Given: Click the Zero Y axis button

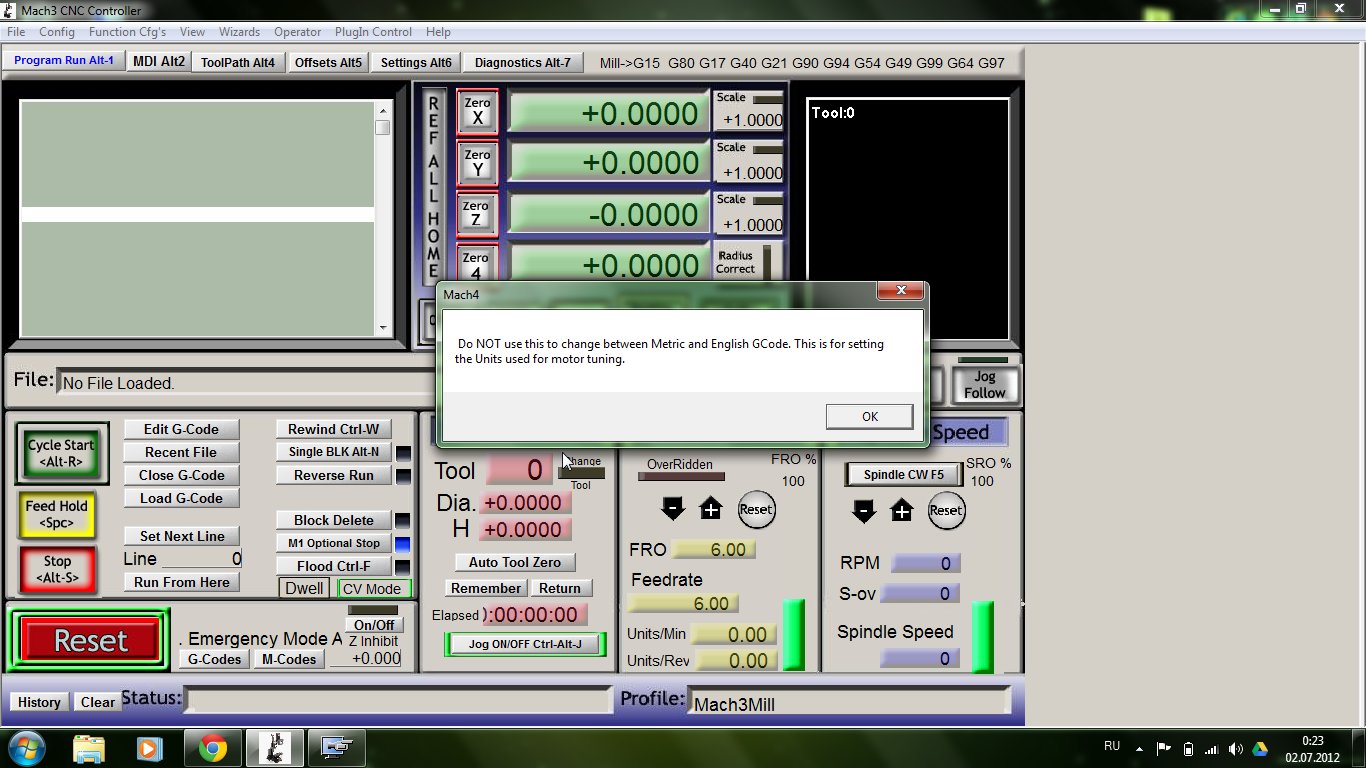Looking at the screenshot, I should tap(477, 163).
